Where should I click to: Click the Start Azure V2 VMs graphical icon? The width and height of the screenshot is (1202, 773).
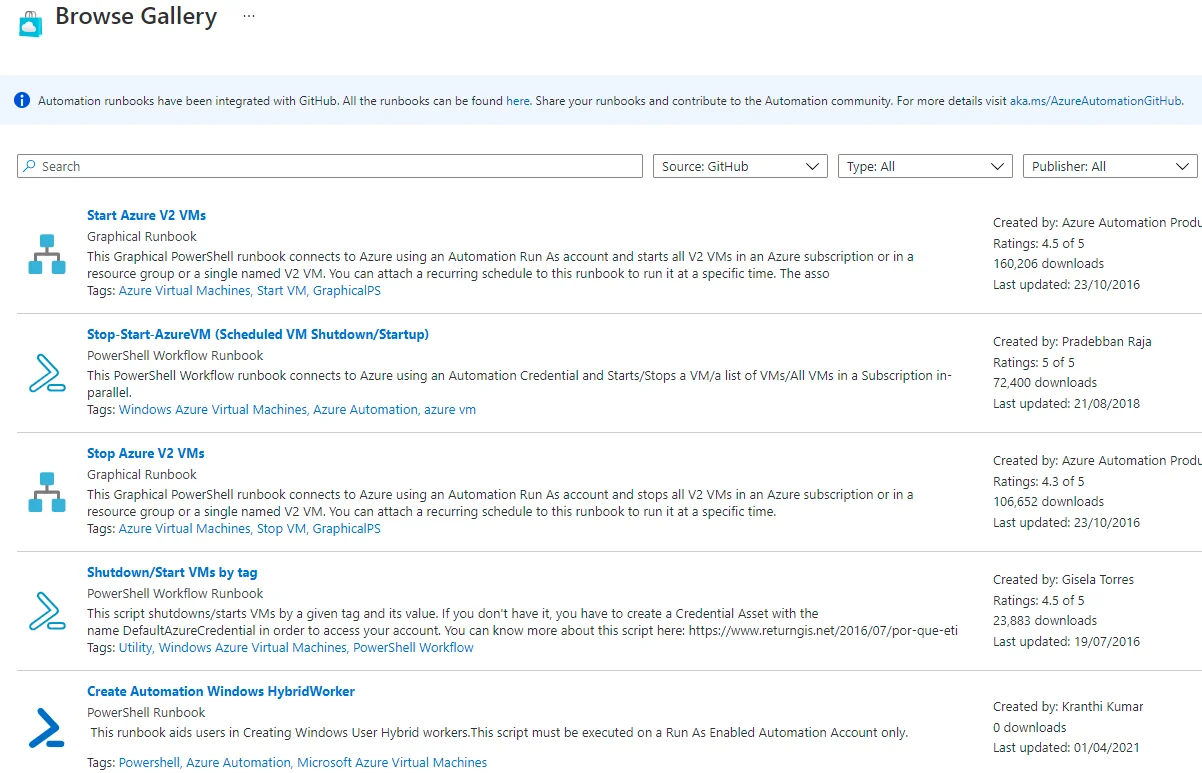point(46,254)
